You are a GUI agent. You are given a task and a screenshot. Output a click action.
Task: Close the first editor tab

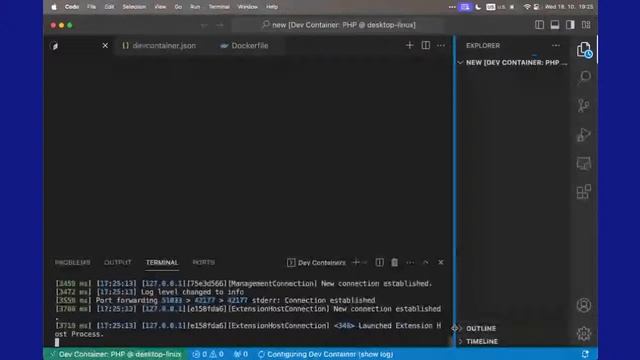[105, 45]
